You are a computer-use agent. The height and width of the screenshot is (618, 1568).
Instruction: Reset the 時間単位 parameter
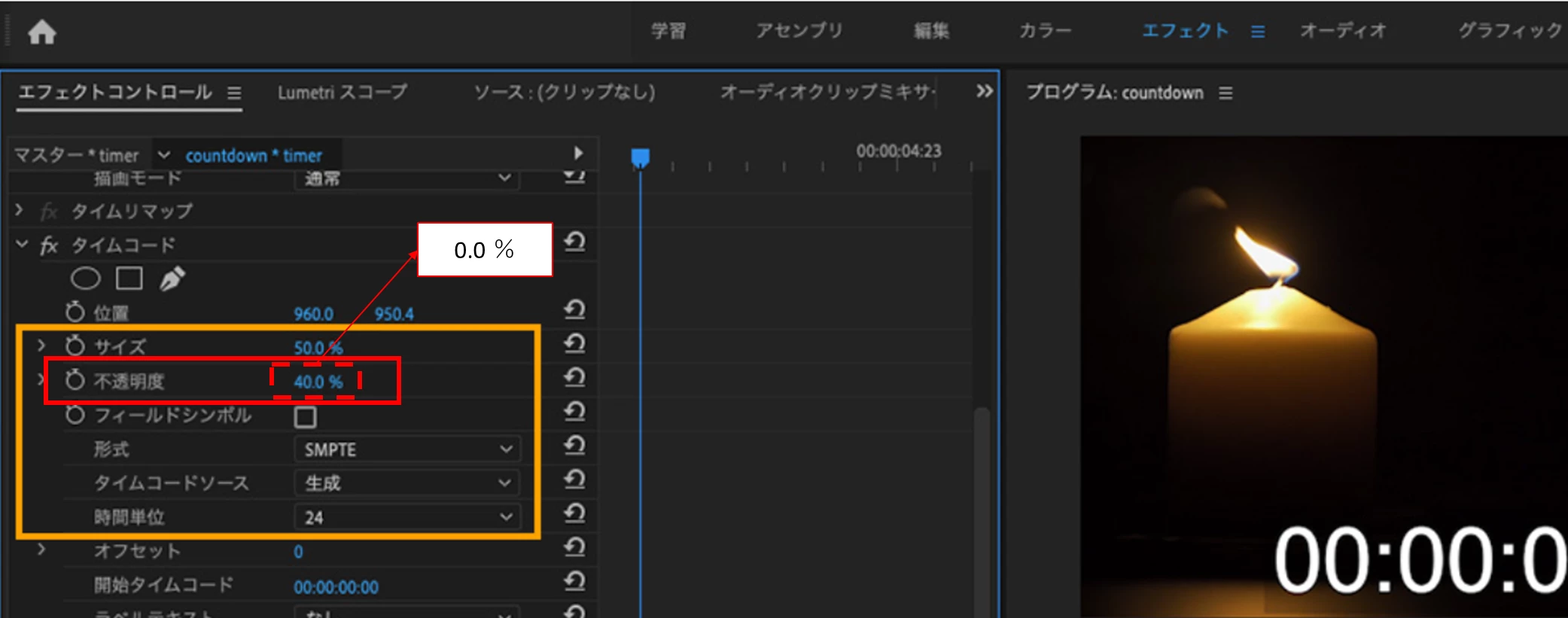coord(574,513)
